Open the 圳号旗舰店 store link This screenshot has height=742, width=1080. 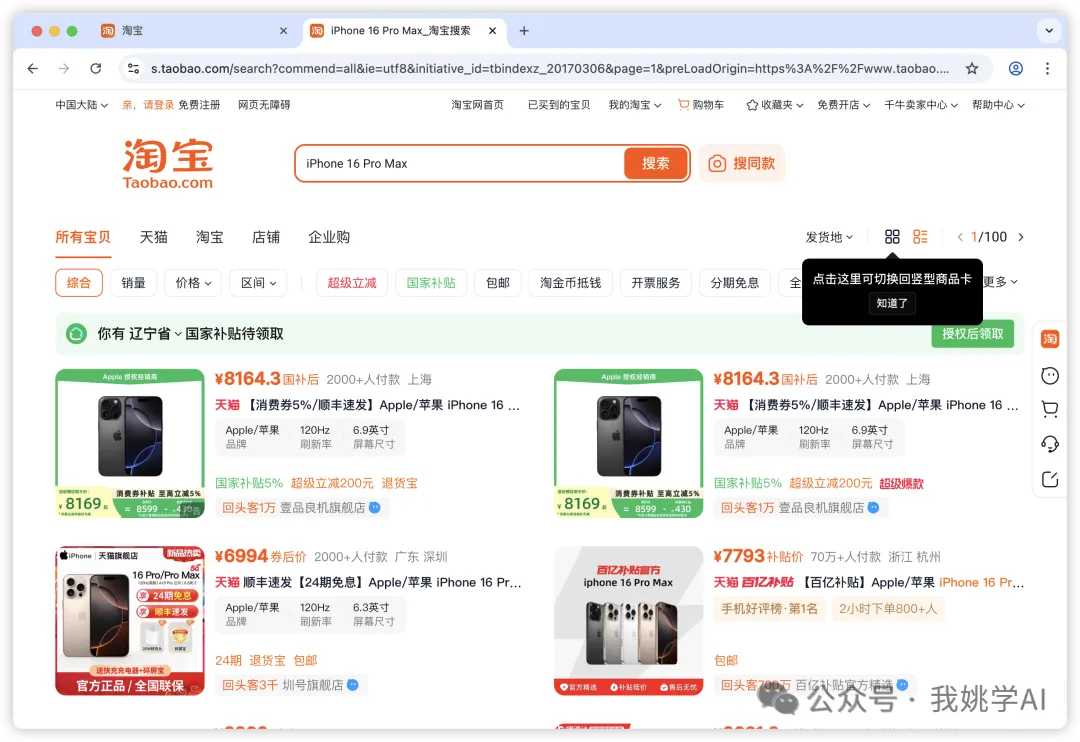tap(313, 685)
